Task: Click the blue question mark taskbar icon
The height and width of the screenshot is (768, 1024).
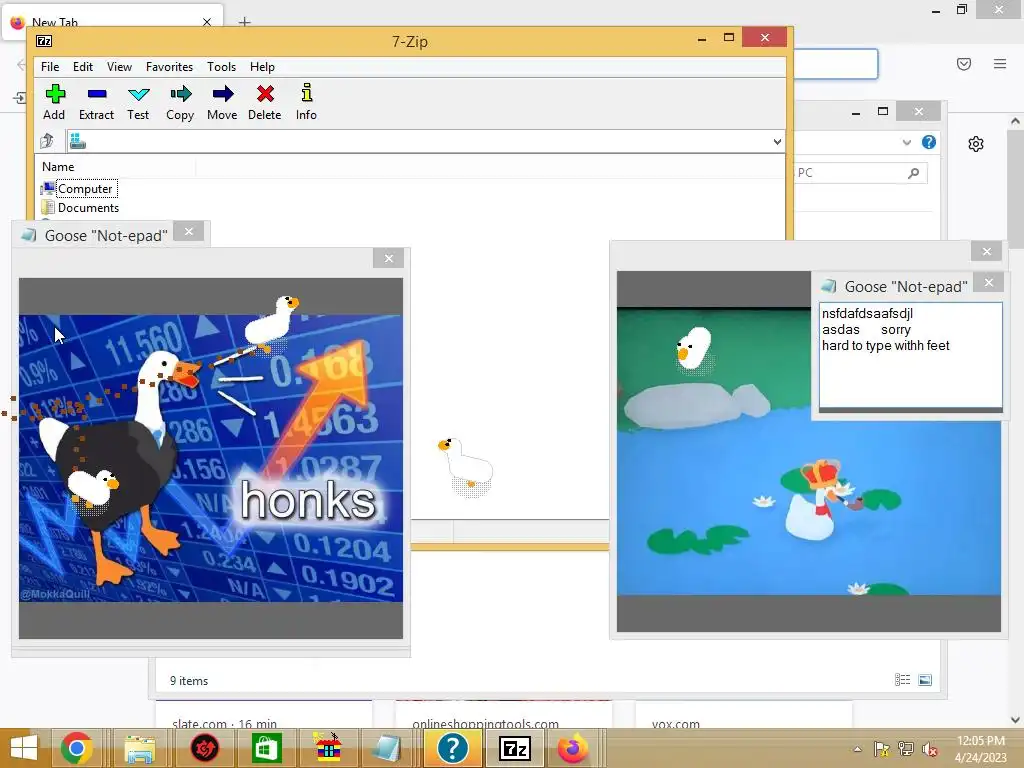Action: (453, 748)
